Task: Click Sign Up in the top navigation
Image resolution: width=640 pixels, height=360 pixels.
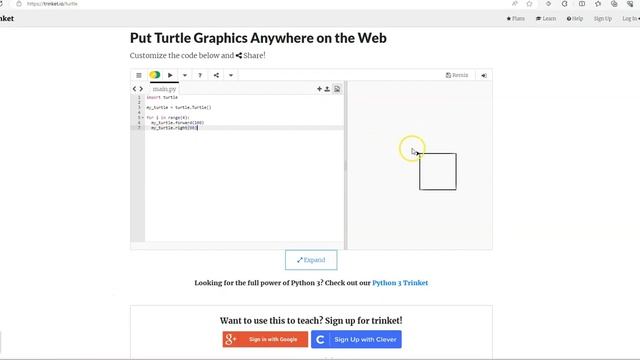Action: pos(602,19)
